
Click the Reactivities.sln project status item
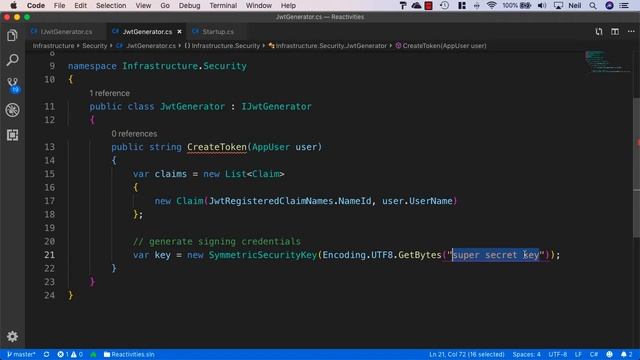[129, 354]
